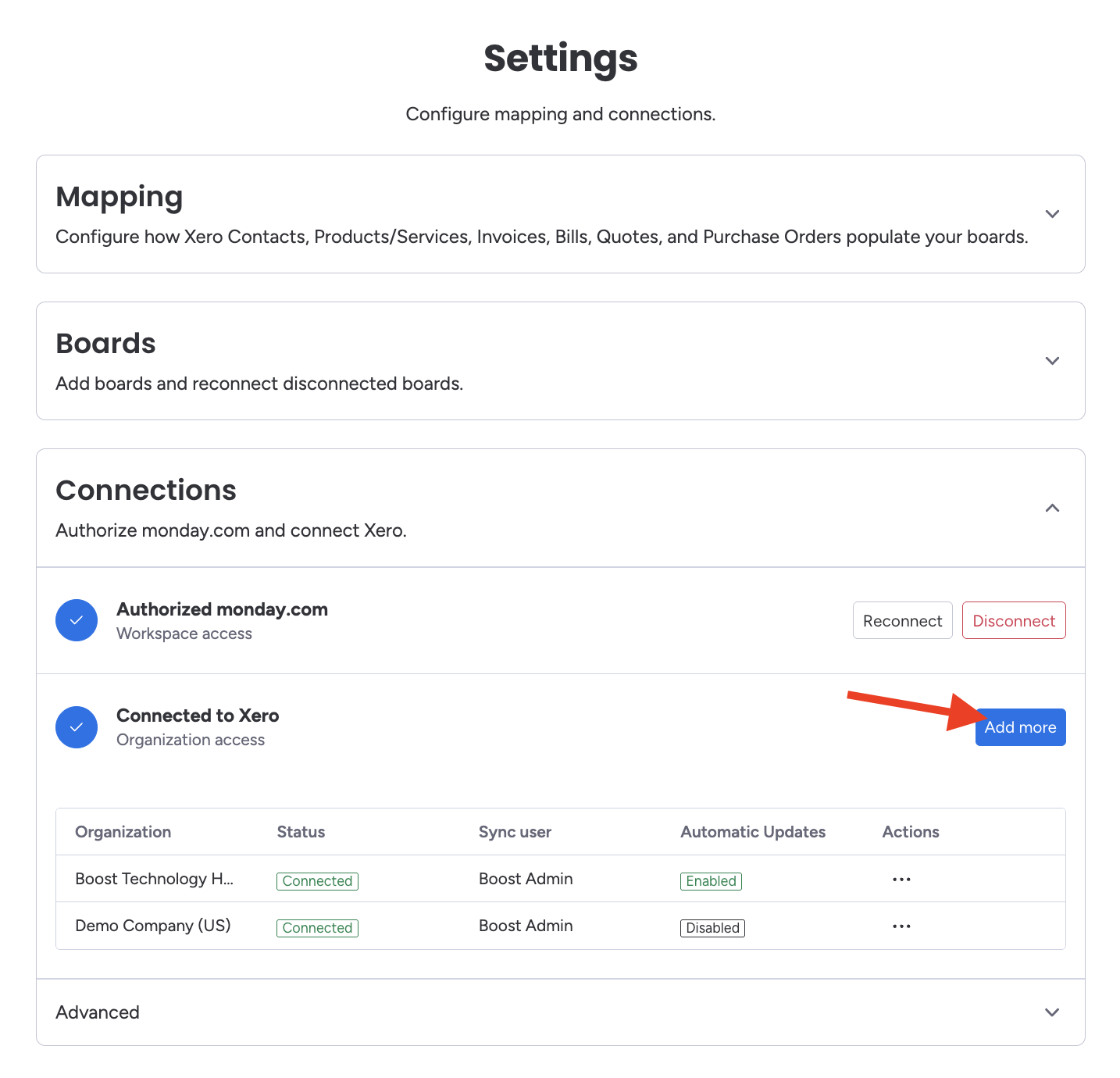Click Connected status badge for Boost Technology
This screenshot has width=1120, height=1078.
point(317,881)
